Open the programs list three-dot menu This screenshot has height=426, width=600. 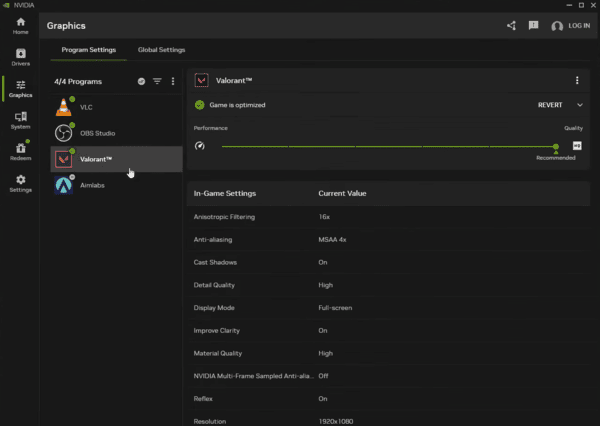[x=173, y=81]
